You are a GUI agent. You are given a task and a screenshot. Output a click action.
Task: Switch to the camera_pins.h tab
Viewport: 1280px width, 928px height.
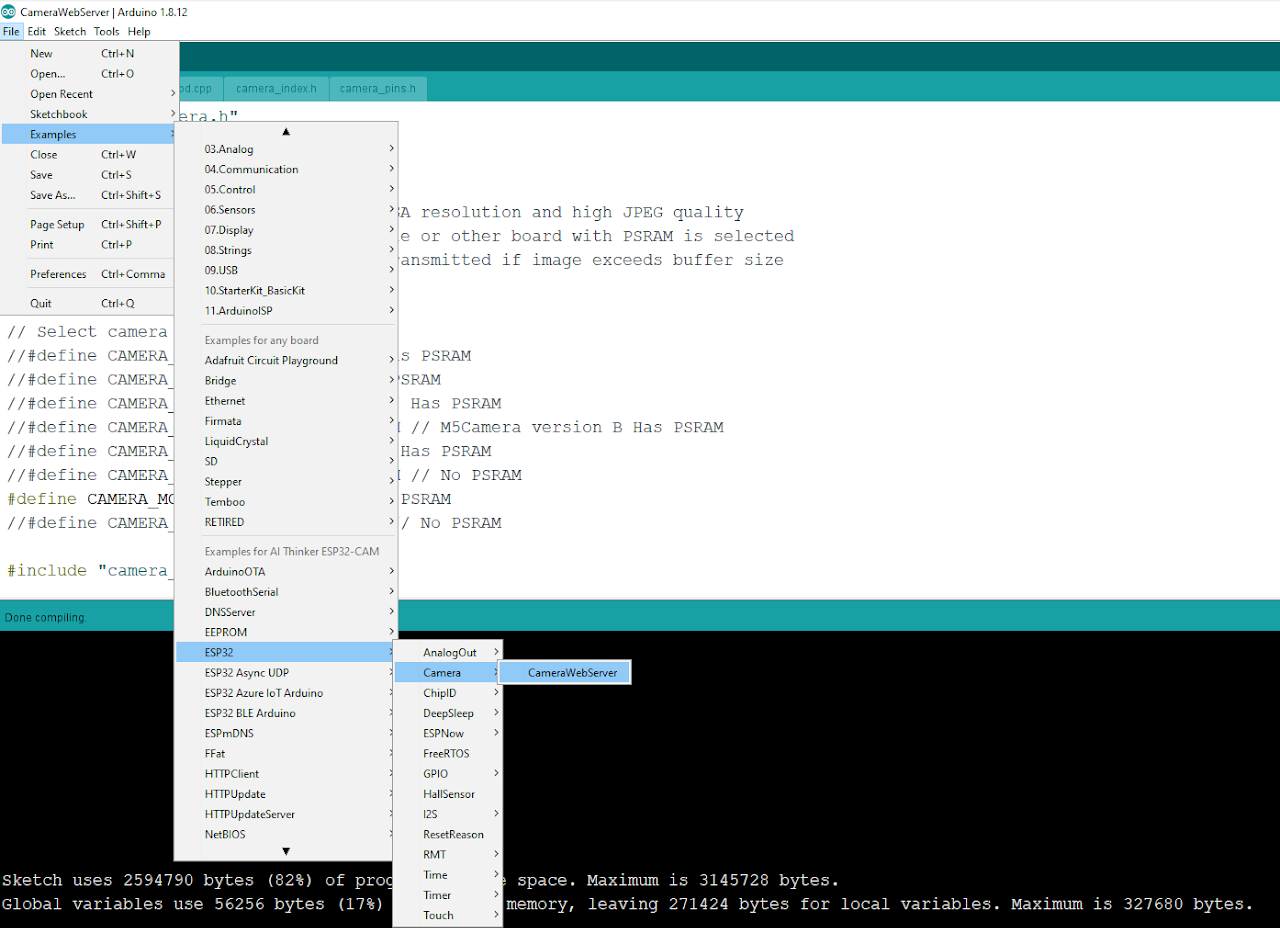[378, 88]
